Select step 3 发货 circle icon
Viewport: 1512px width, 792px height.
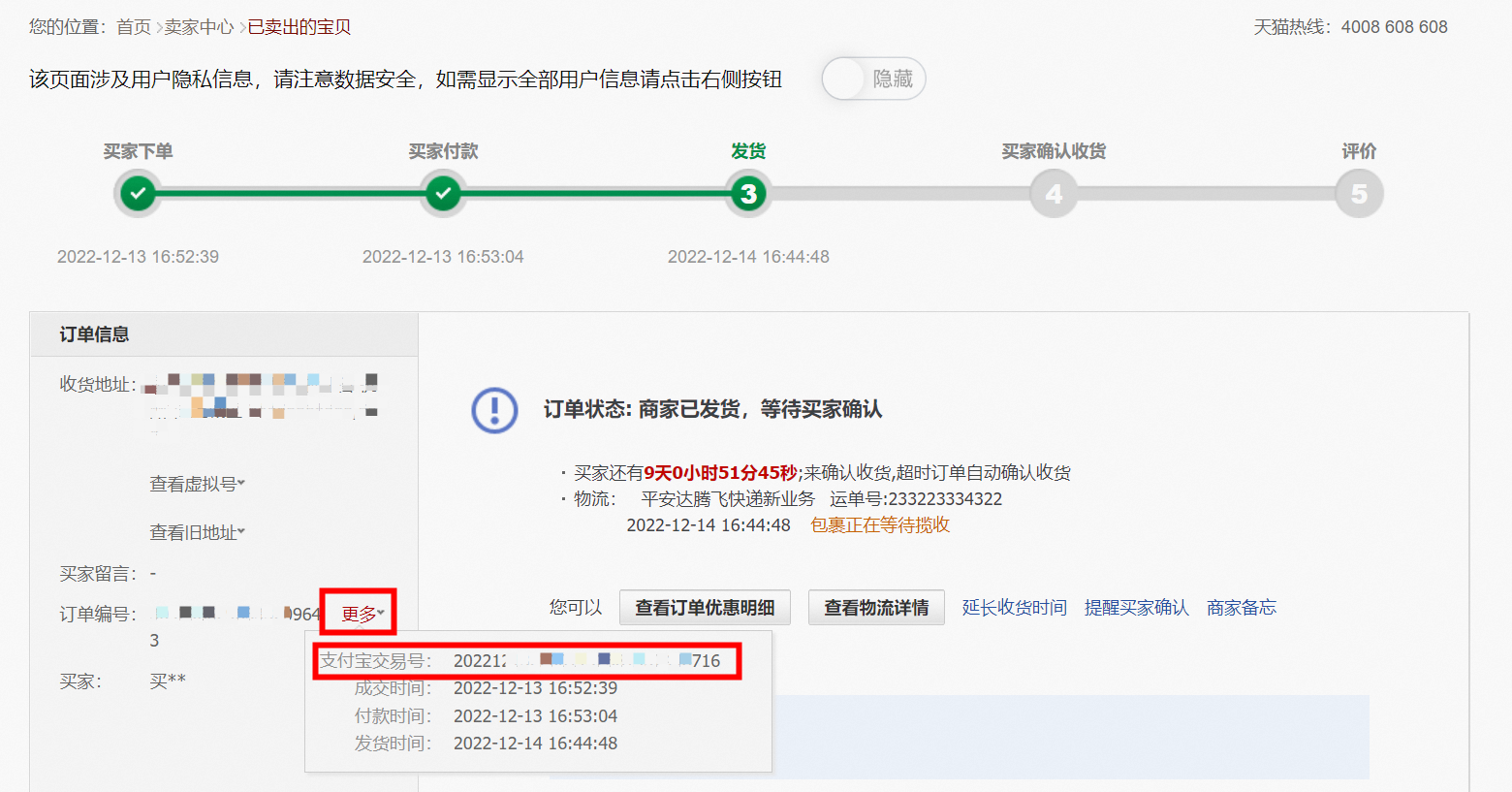click(748, 193)
